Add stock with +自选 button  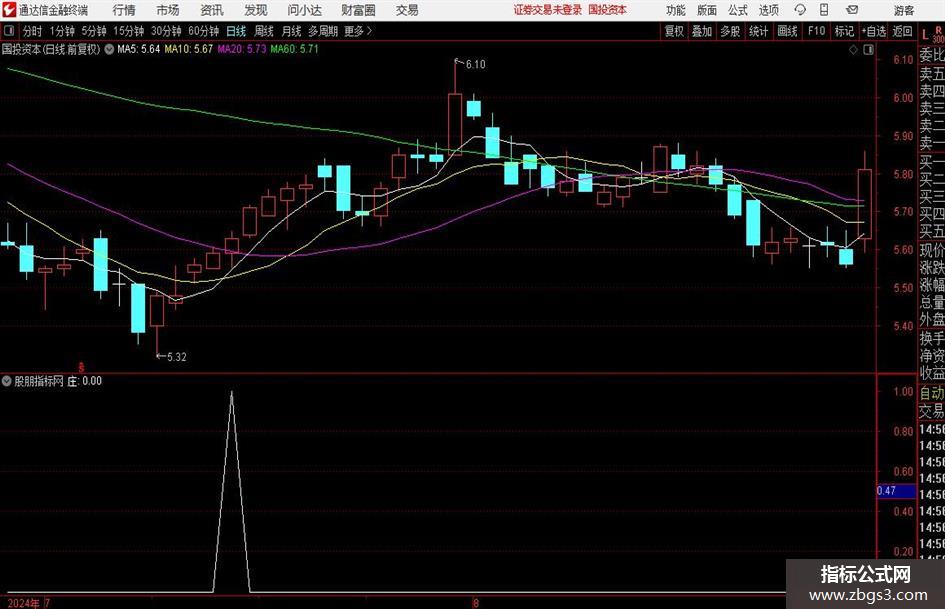click(874, 31)
